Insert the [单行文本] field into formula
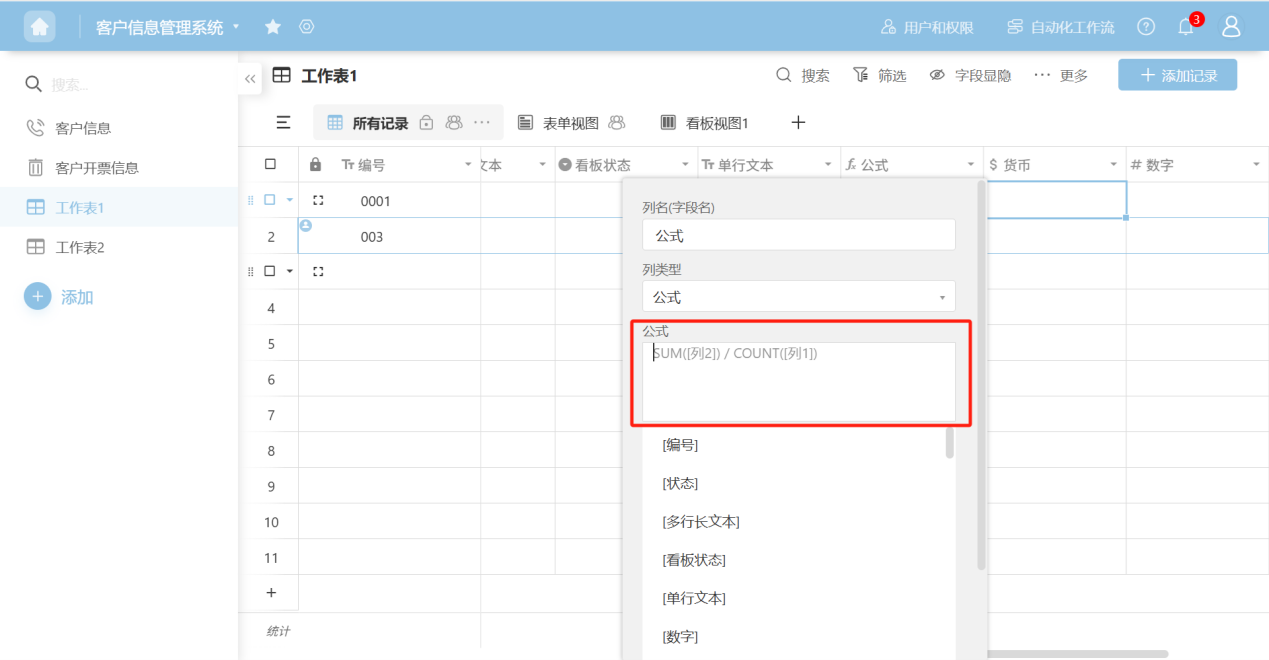The image size is (1269, 660). click(x=694, y=598)
